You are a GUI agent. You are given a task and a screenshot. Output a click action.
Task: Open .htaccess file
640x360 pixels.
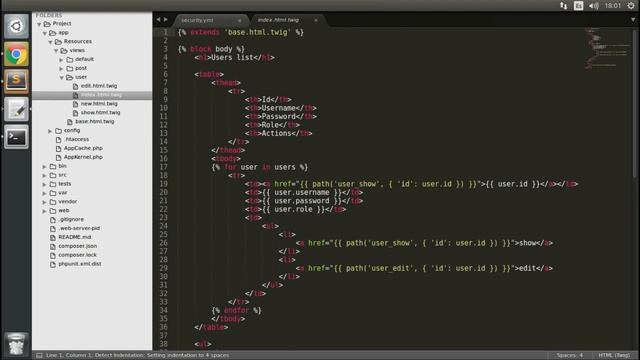(76, 139)
